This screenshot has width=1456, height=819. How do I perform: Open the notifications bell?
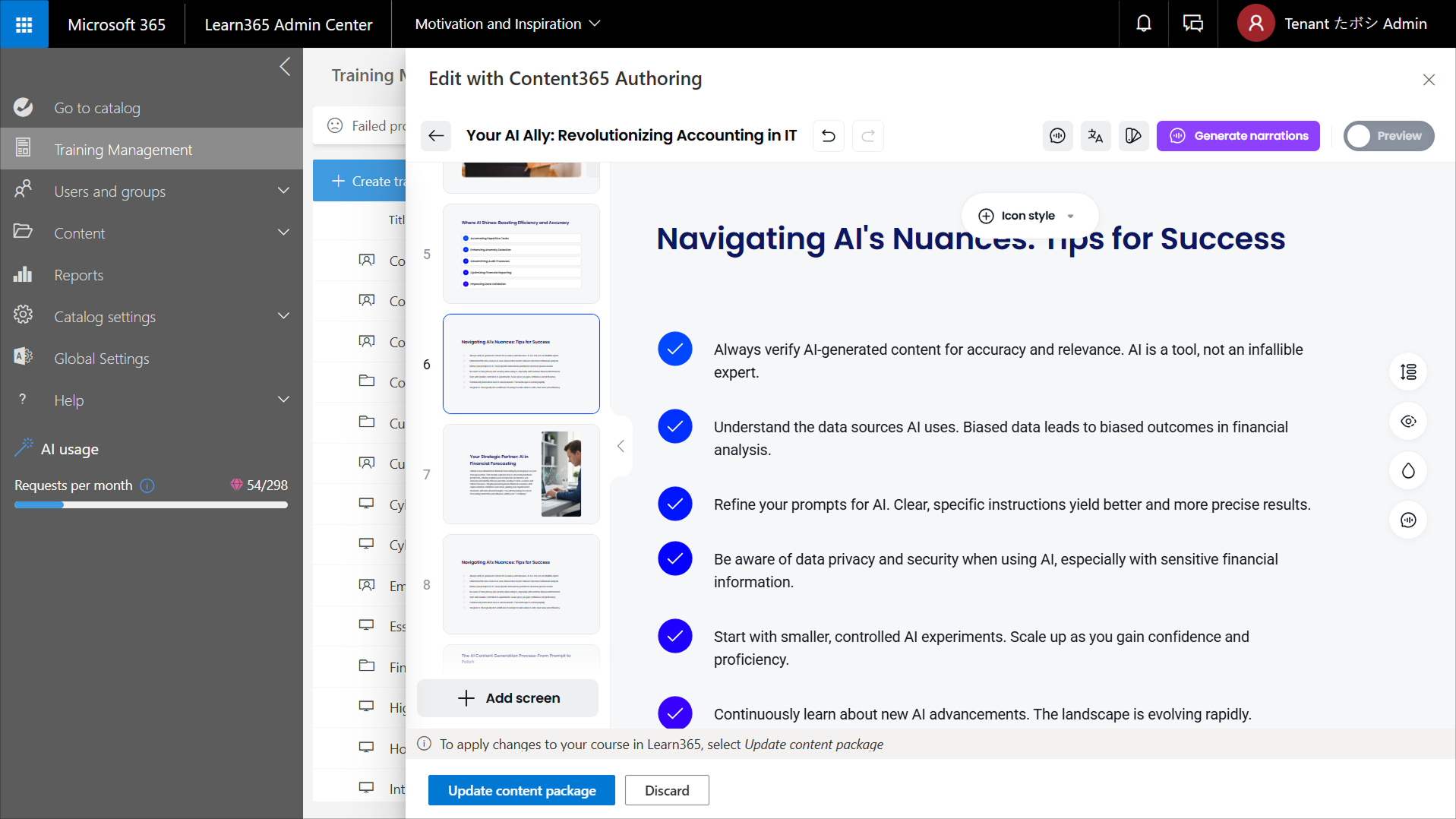point(1143,24)
